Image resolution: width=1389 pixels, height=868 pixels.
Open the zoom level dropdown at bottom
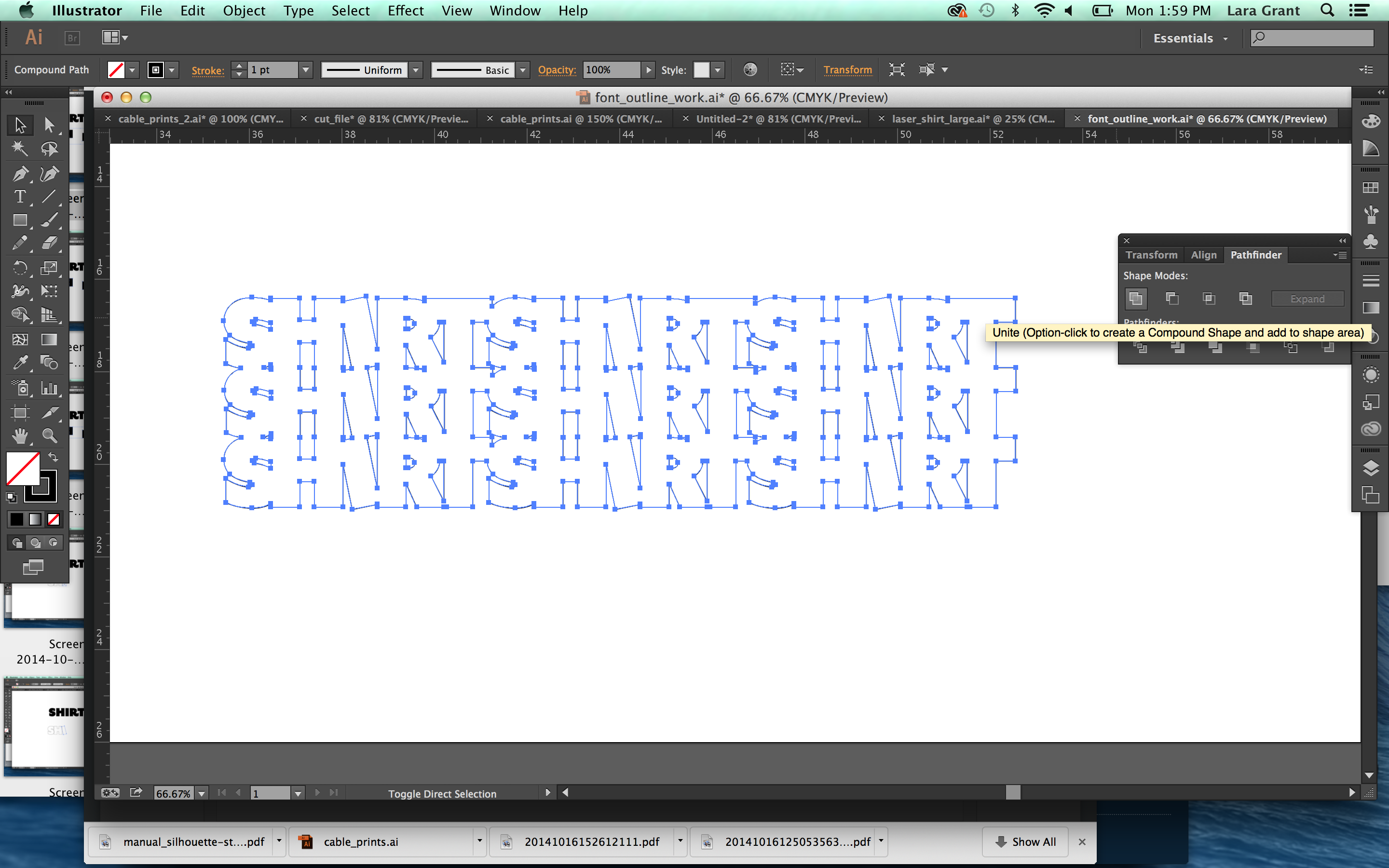(x=202, y=794)
